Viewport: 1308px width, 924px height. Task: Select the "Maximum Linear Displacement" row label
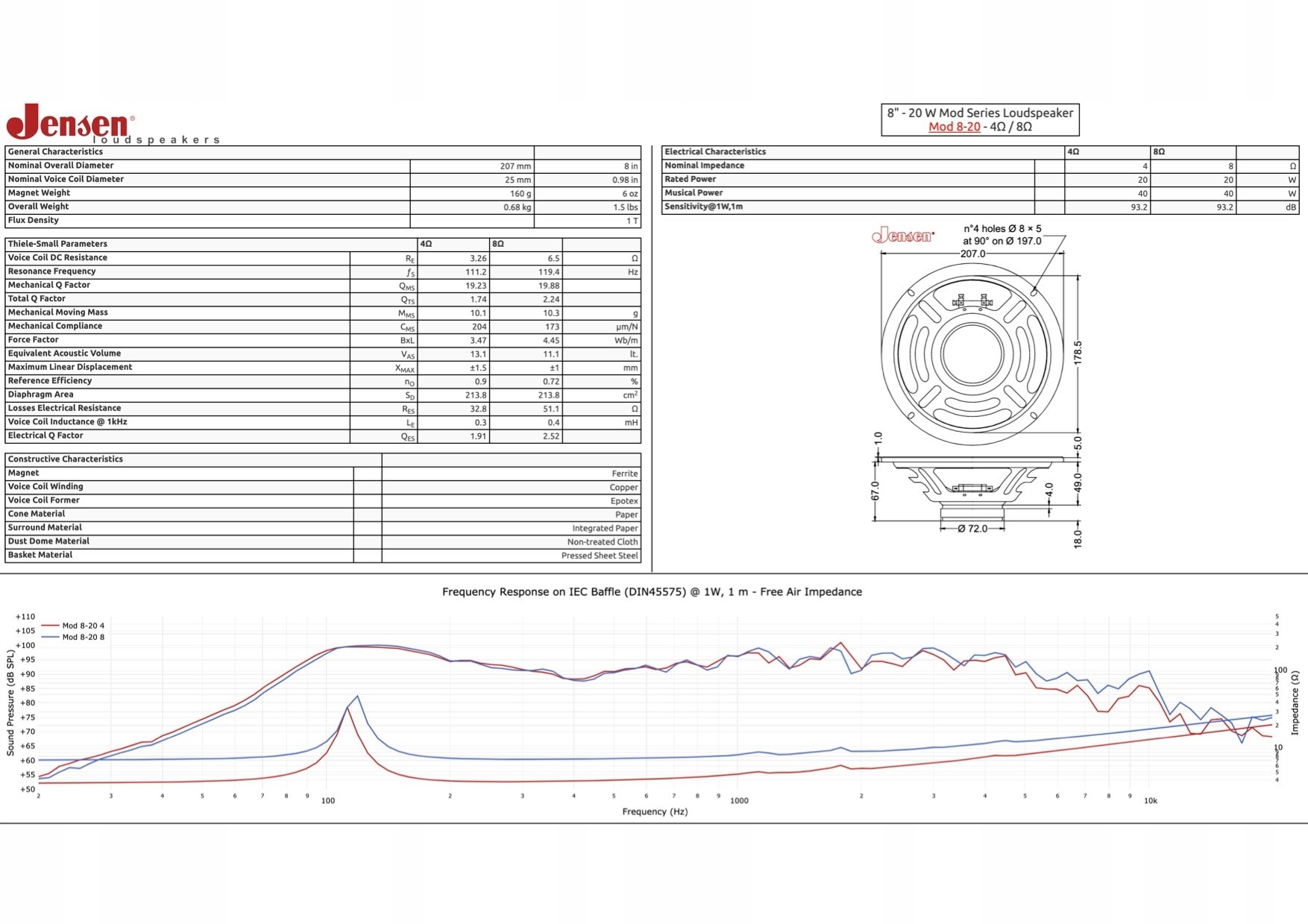tap(69, 368)
